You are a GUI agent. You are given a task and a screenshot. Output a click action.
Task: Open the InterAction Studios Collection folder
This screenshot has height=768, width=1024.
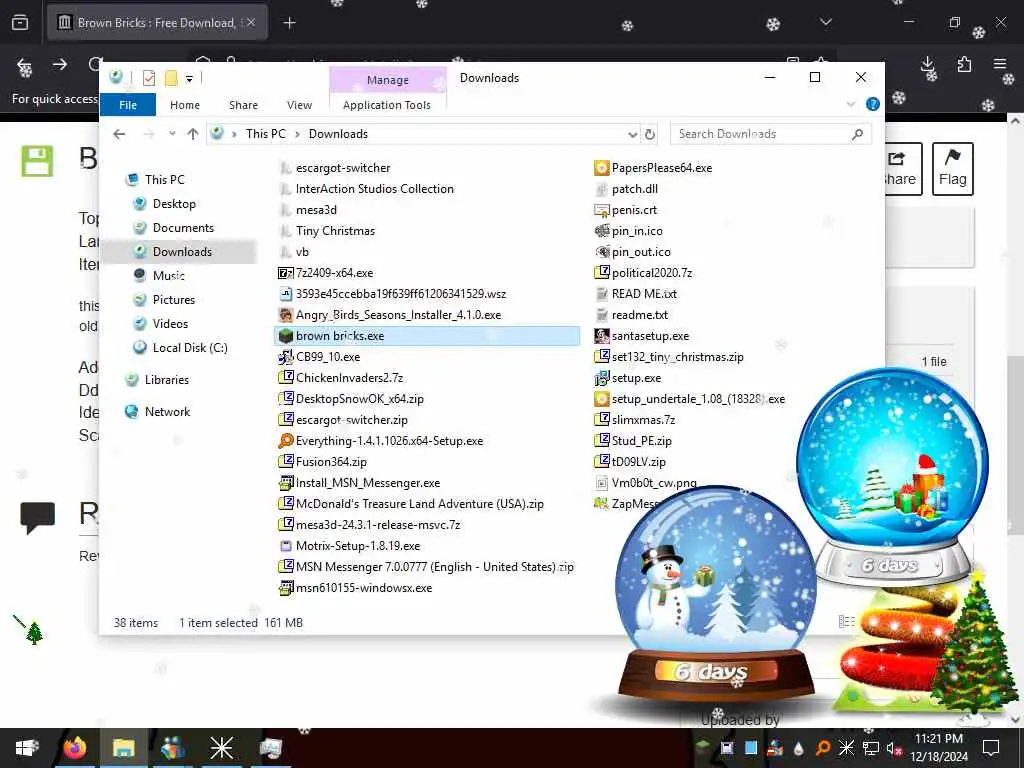tap(374, 189)
